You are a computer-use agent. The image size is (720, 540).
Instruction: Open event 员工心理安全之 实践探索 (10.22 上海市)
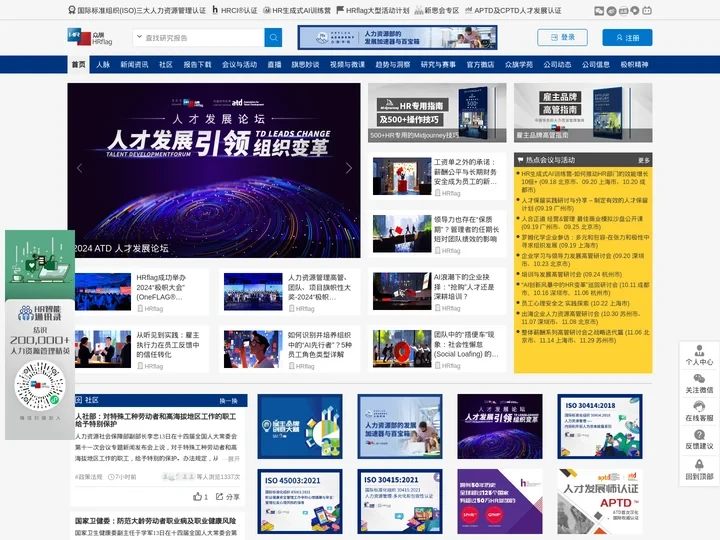pyautogui.click(x=575, y=303)
